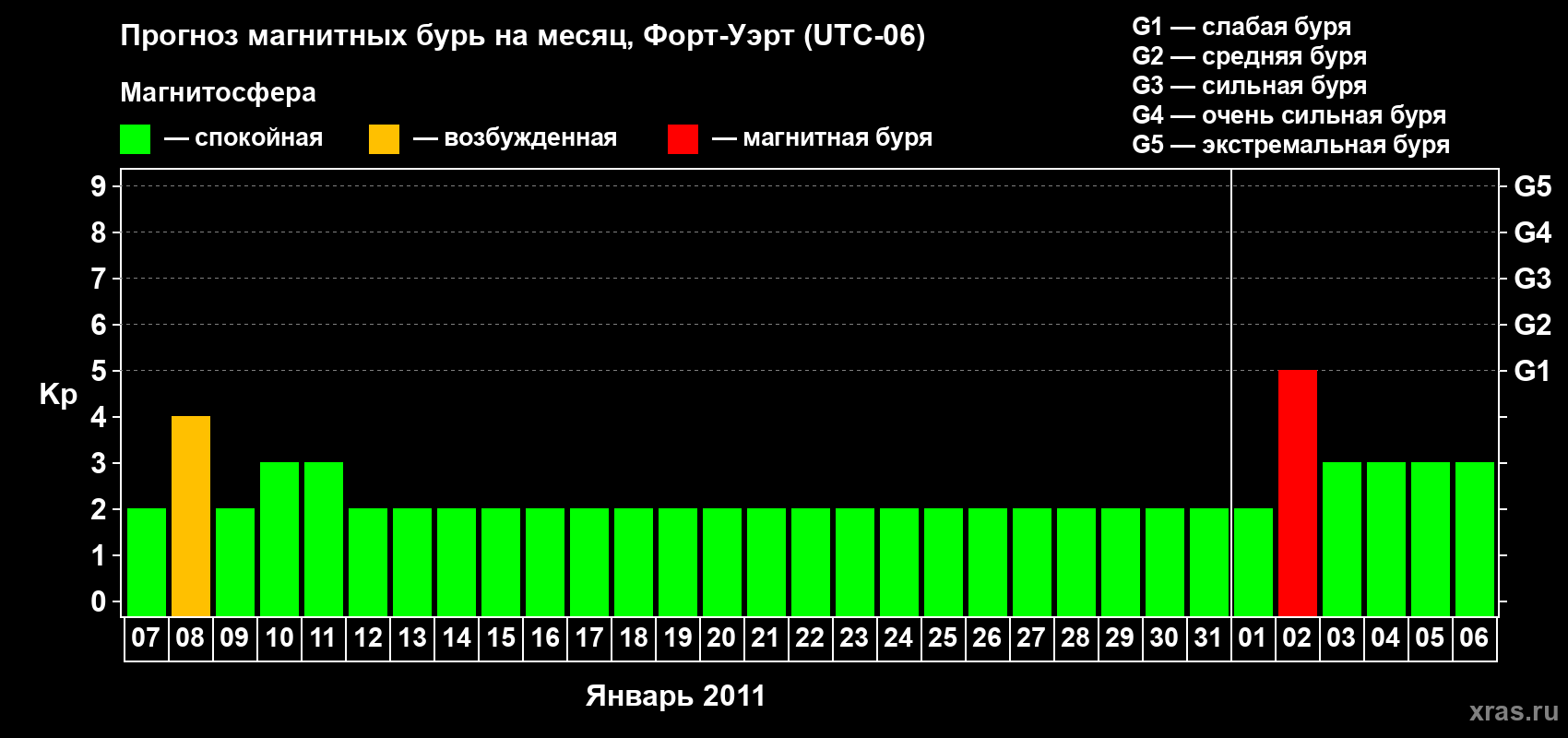Click the green calm magnetosphere legend swatch

click(135, 139)
